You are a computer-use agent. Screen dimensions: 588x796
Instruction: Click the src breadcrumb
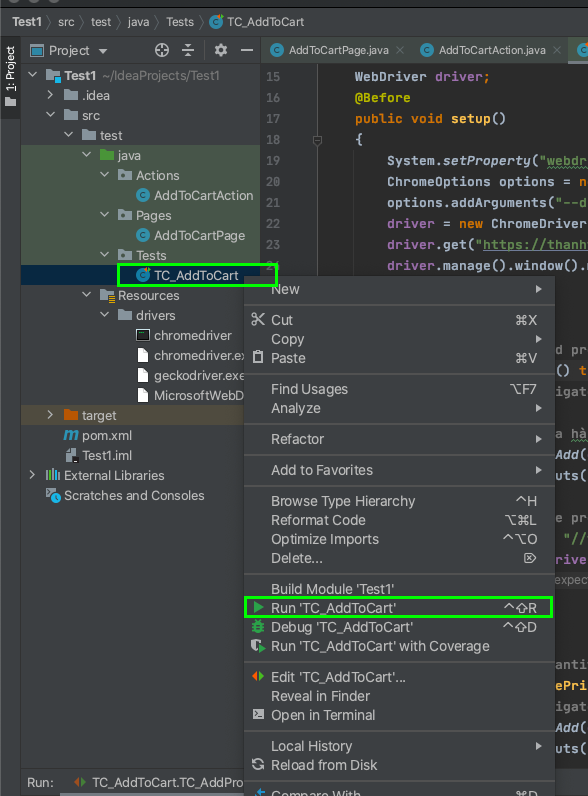pos(66,22)
